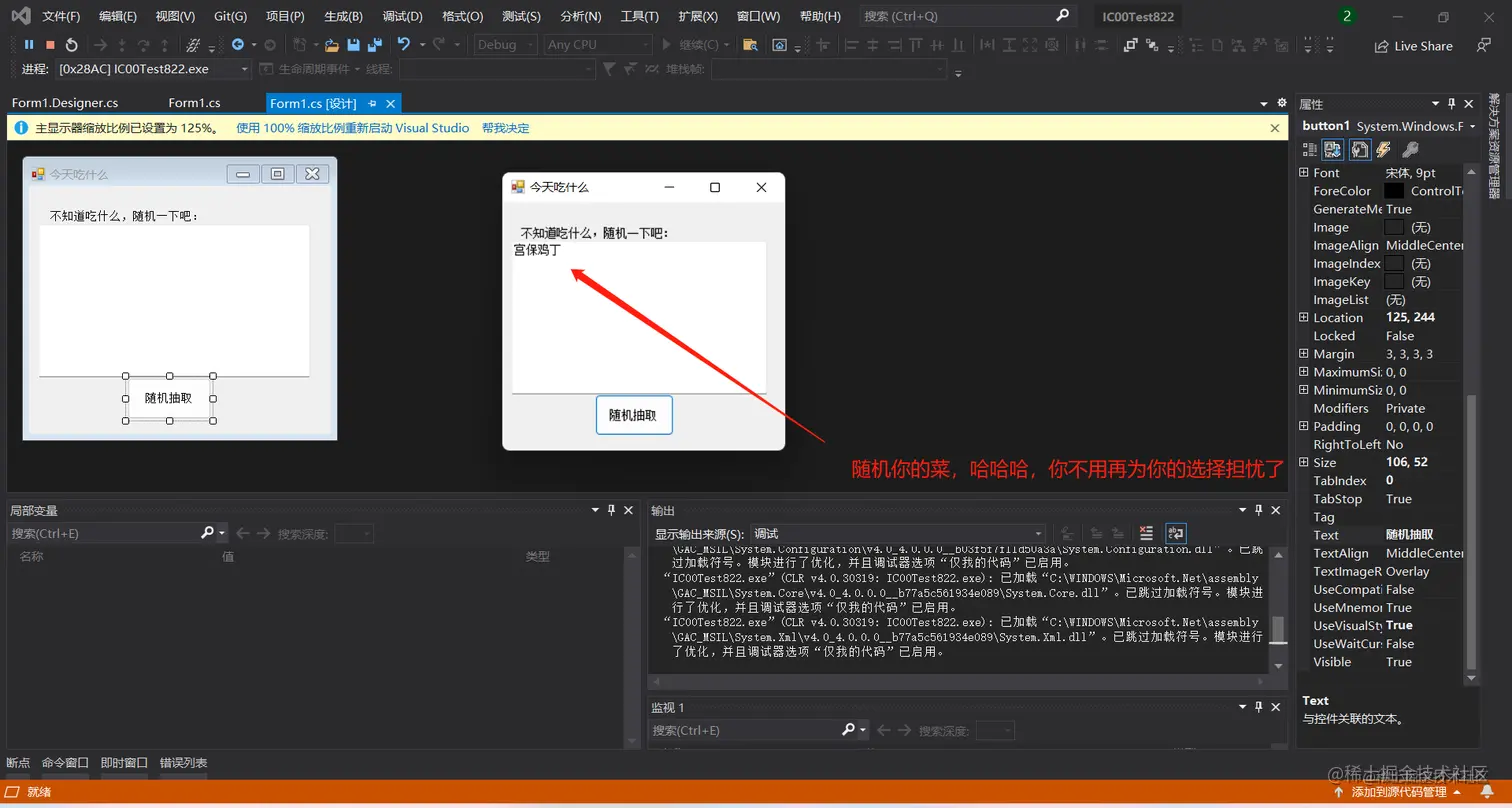Open feedback icon next to Live Share
This screenshot has height=808, width=1512.
tap(1484, 45)
